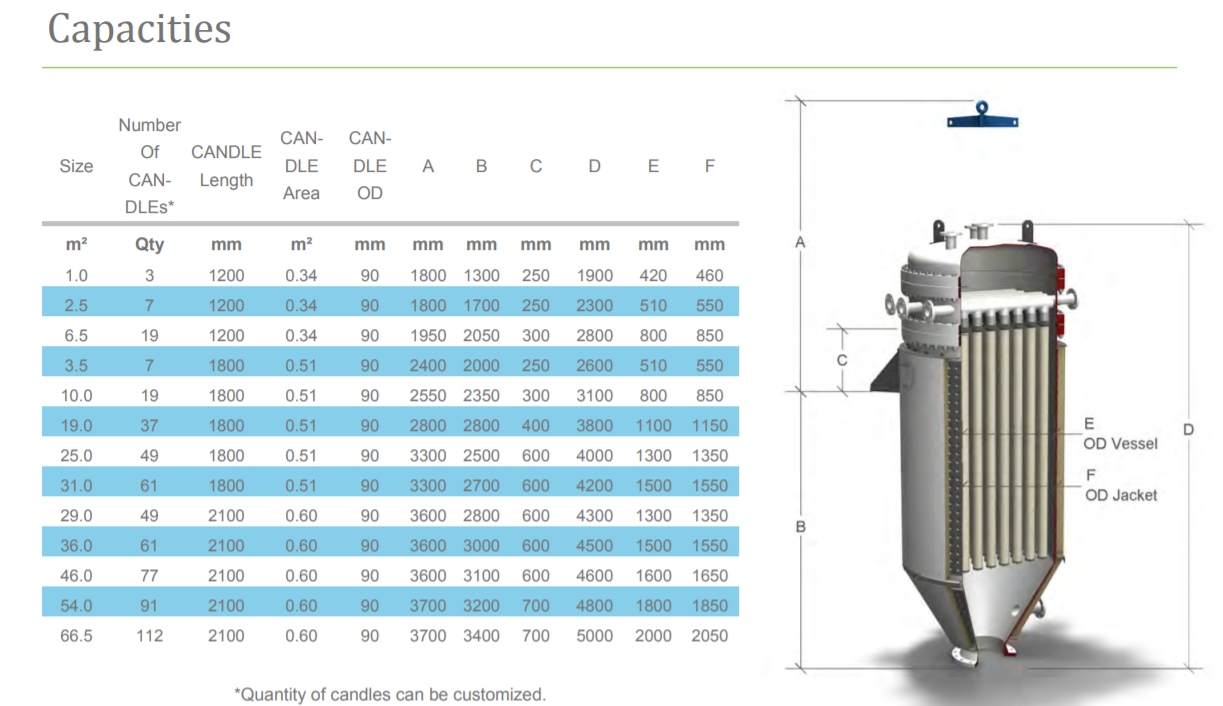The width and height of the screenshot is (1223, 706).
Task: Click the "Qty" unit label
Action: (x=149, y=245)
